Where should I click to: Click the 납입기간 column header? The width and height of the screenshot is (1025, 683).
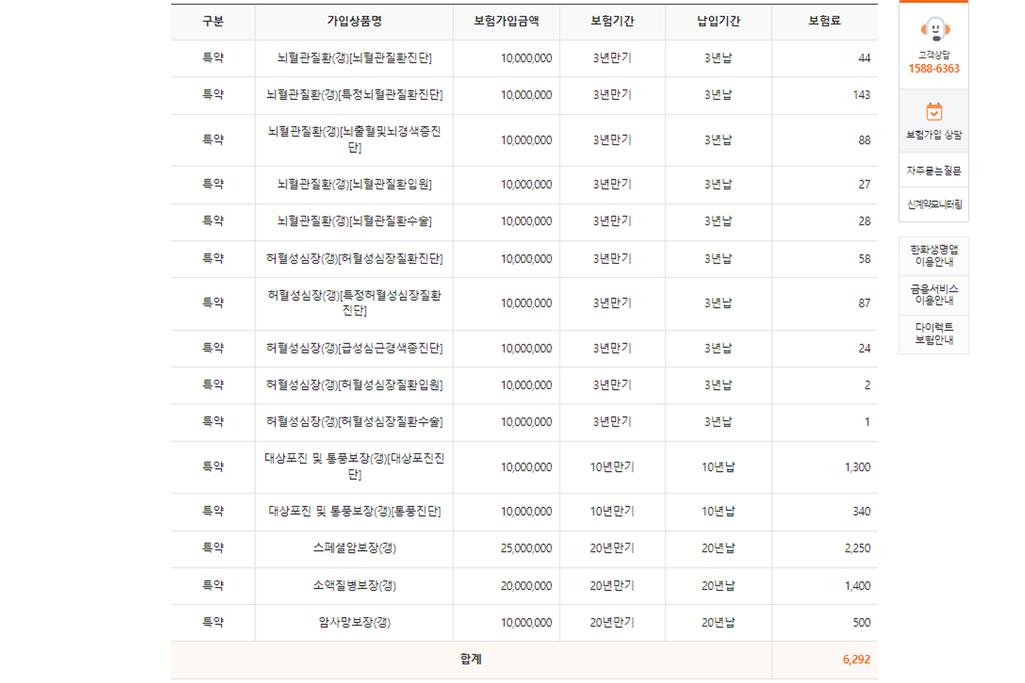[x=718, y=21]
